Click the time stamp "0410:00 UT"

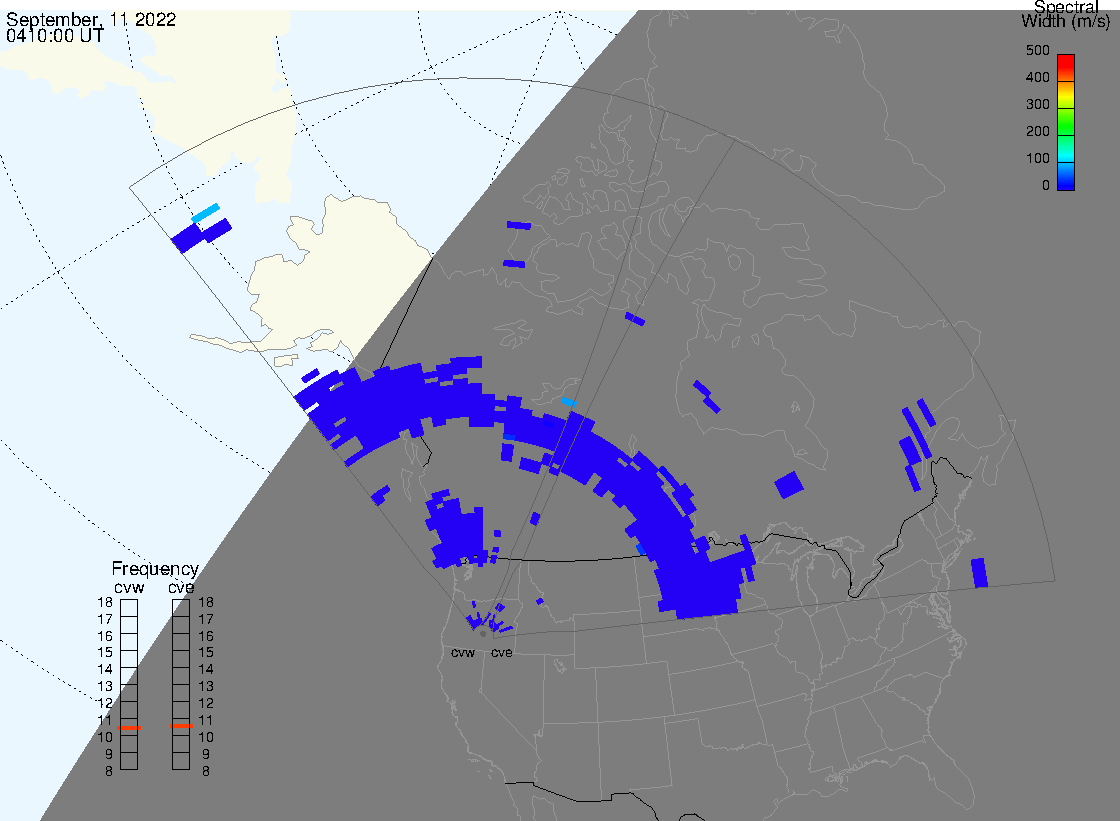pyautogui.click(x=55, y=36)
